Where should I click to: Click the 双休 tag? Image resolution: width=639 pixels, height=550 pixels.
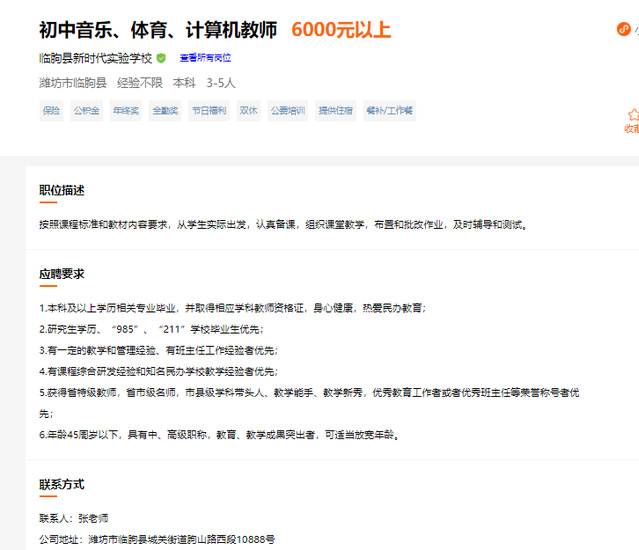(x=248, y=110)
